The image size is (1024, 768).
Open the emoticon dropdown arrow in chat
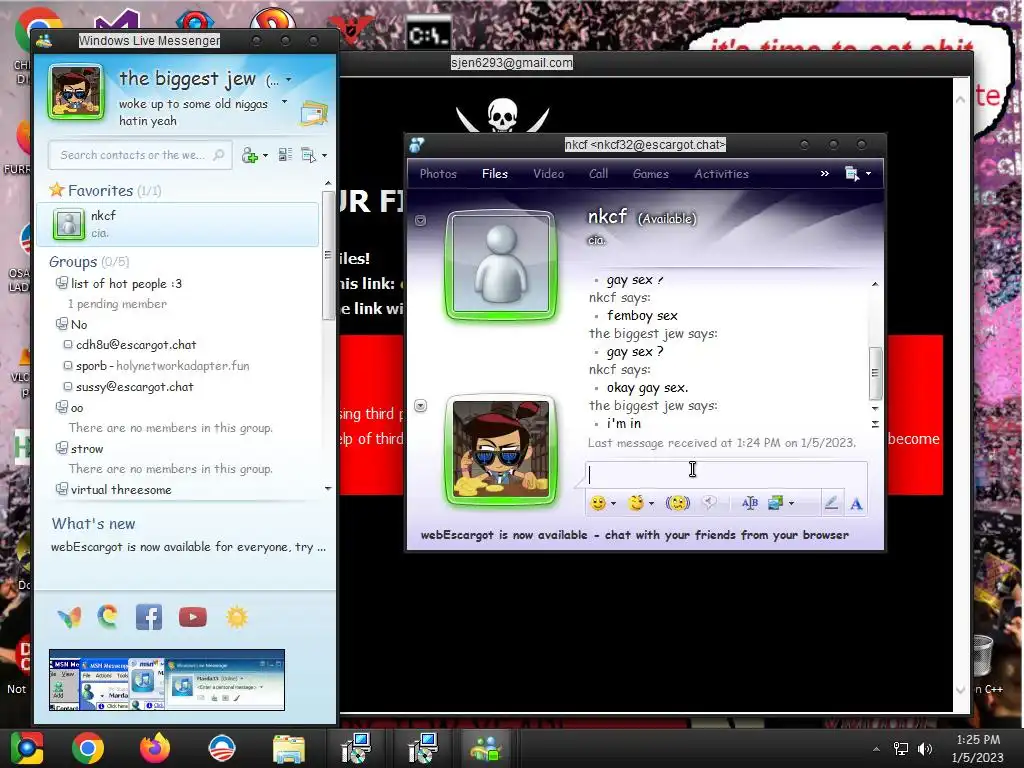[613, 504]
